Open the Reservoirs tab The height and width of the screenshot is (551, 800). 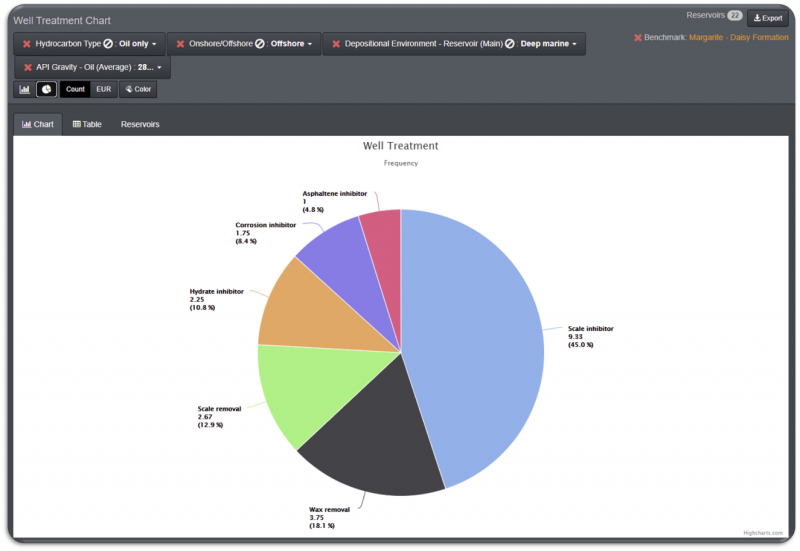point(140,125)
